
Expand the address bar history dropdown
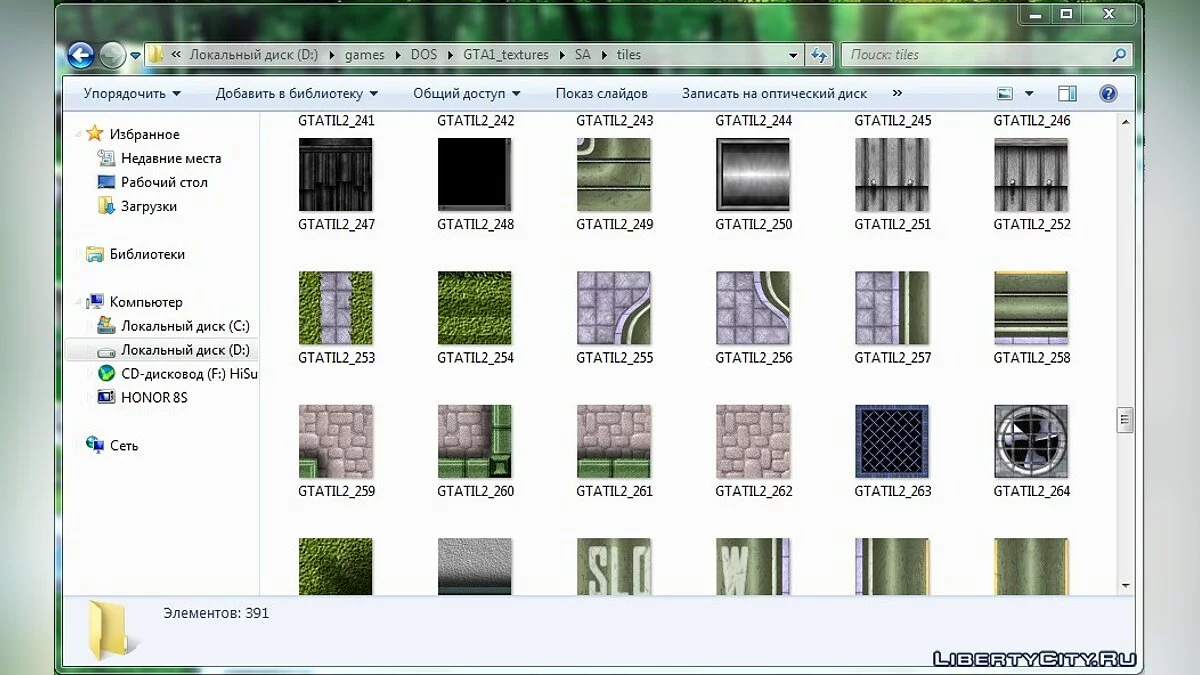pos(793,55)
